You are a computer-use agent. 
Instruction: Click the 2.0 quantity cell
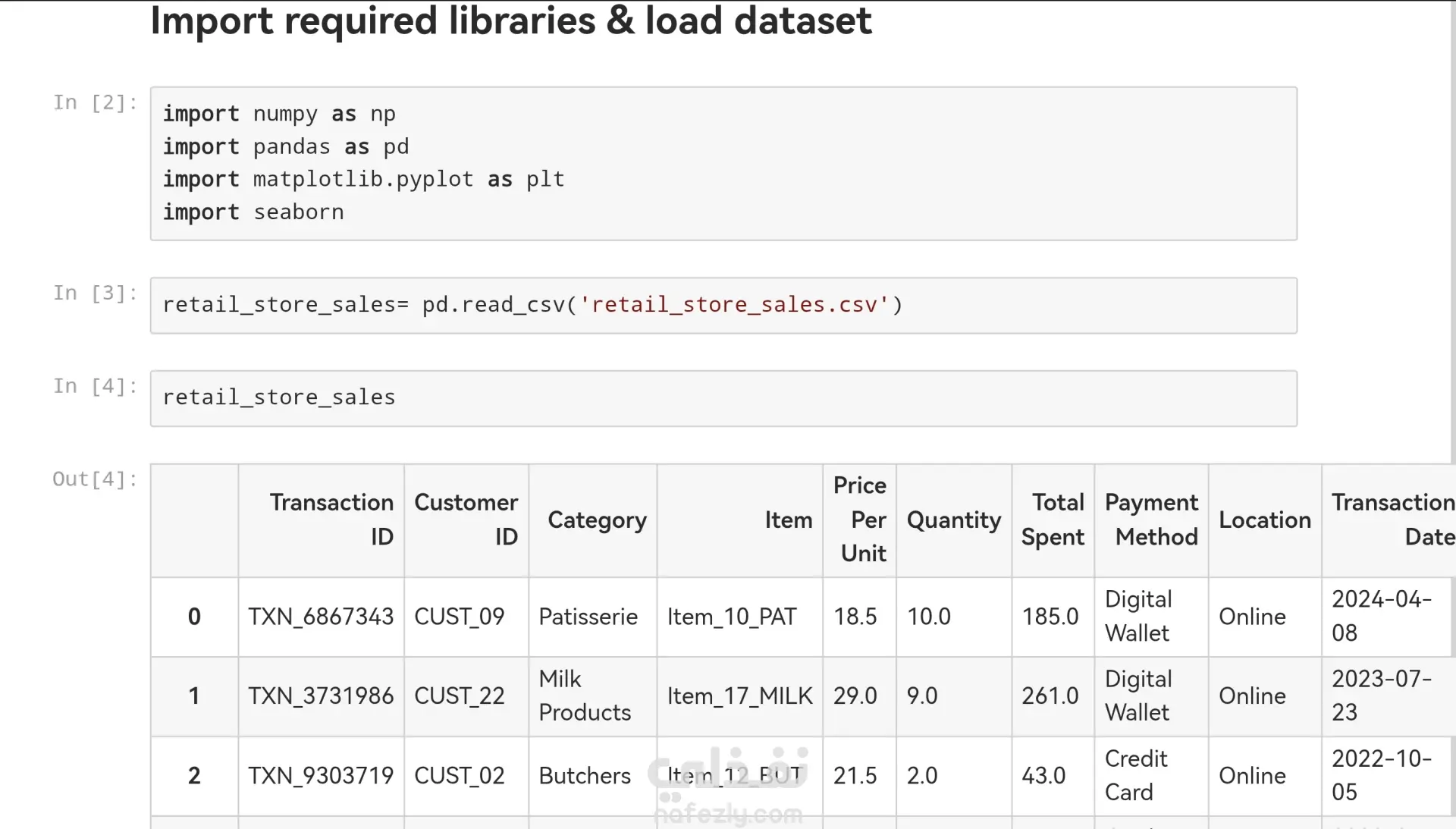954,776
